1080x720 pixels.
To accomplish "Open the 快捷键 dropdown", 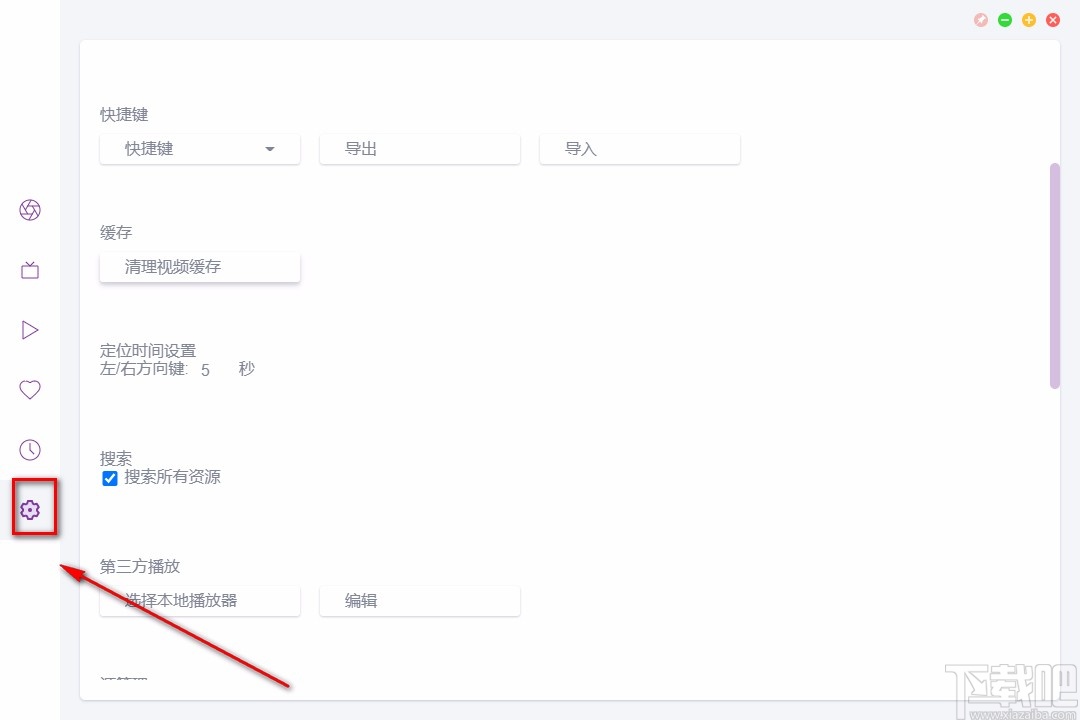I will coord(199,148).
